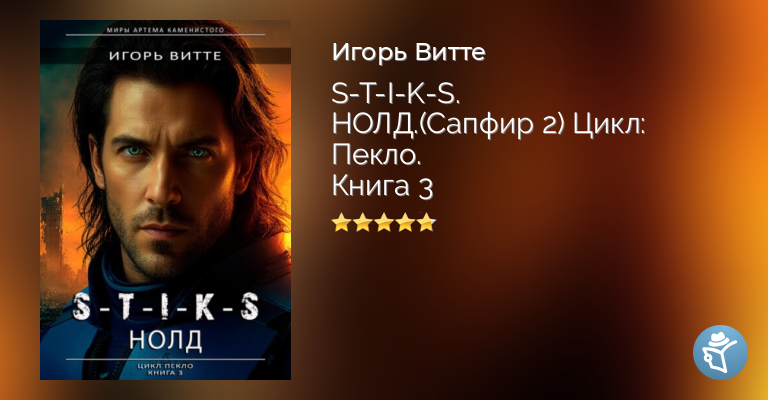This screenshot has width=768, height=400.
Task: Click the НОЛД.(Сапфир 2) Цикл: title line
Action: point(489,125)
